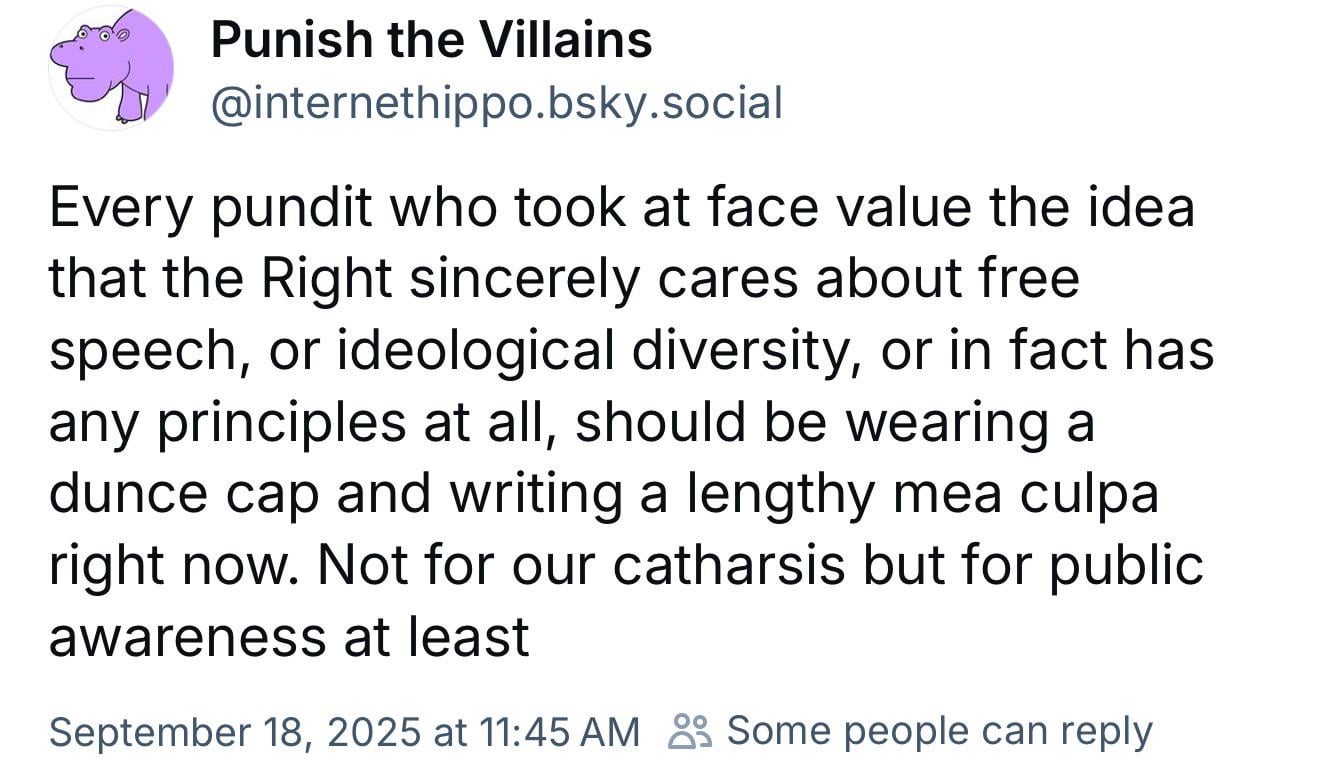Visit the @internethippo.bsky.social handle

[x=496, y=103]
